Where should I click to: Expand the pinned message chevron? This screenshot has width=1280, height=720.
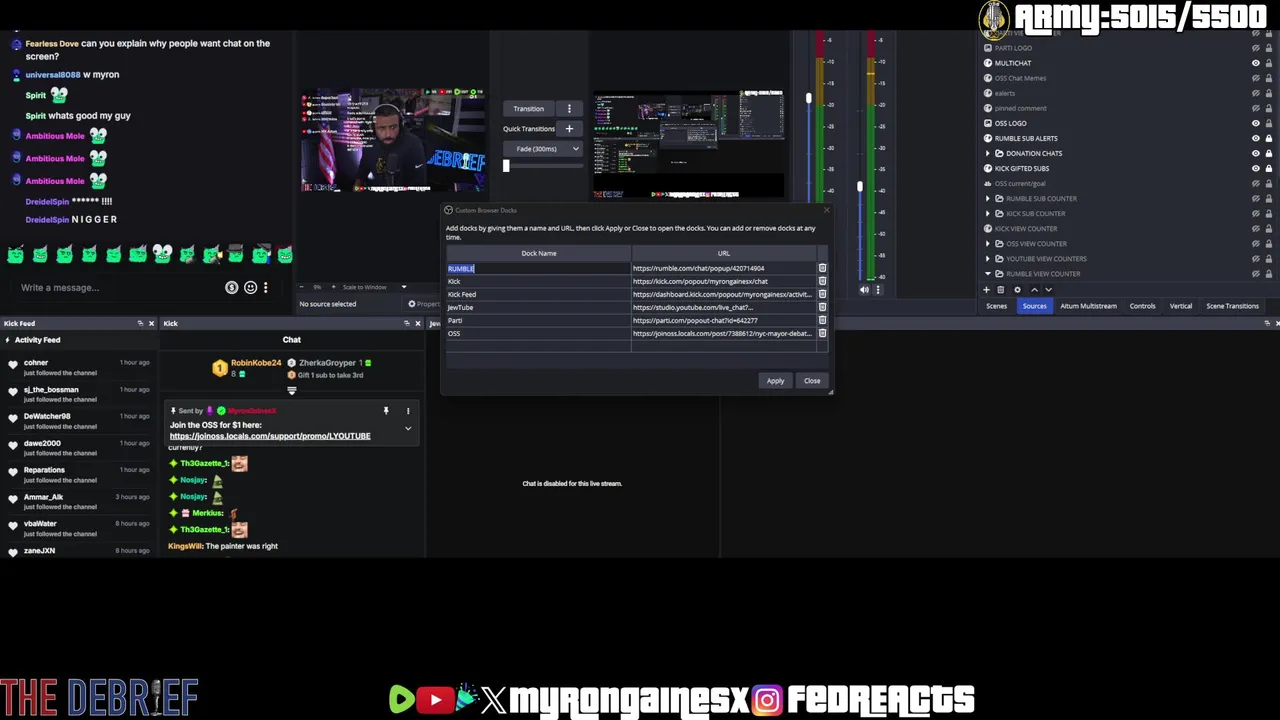(x=407, y=428)
